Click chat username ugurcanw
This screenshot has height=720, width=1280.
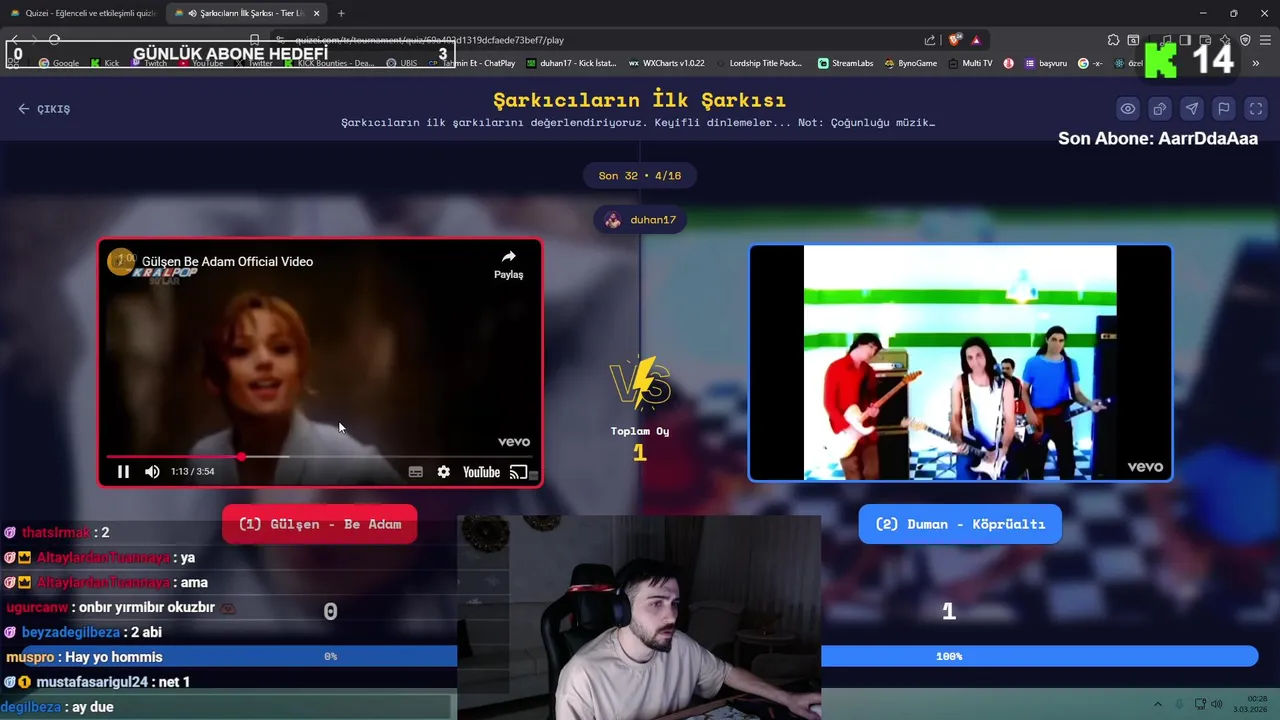[x=37, y=607]
